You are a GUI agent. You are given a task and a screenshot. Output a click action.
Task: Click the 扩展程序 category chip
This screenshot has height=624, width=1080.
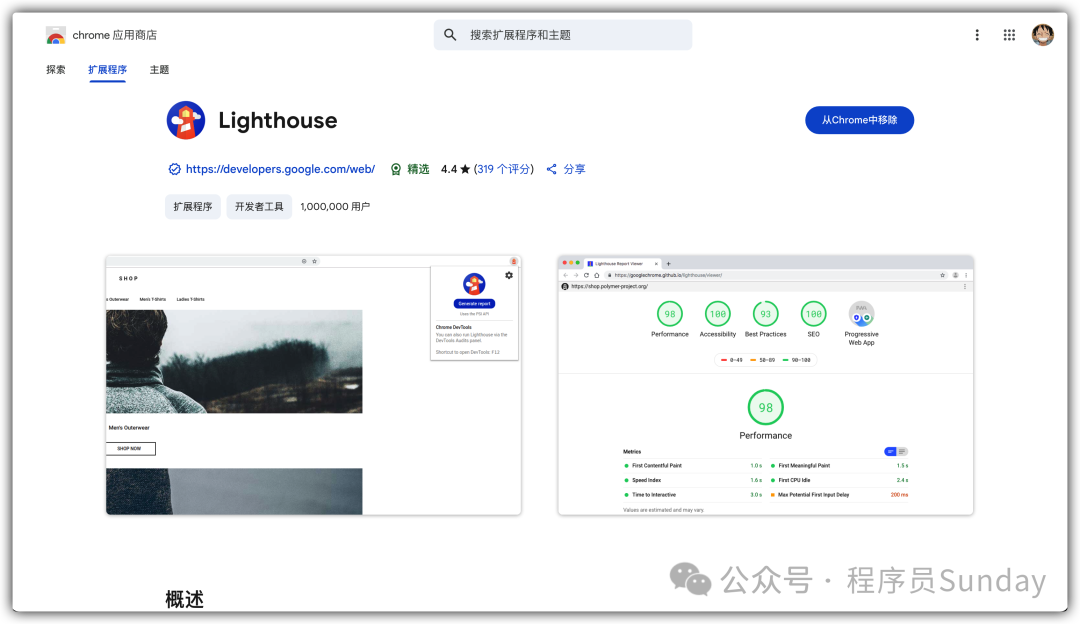click(193, 207)
